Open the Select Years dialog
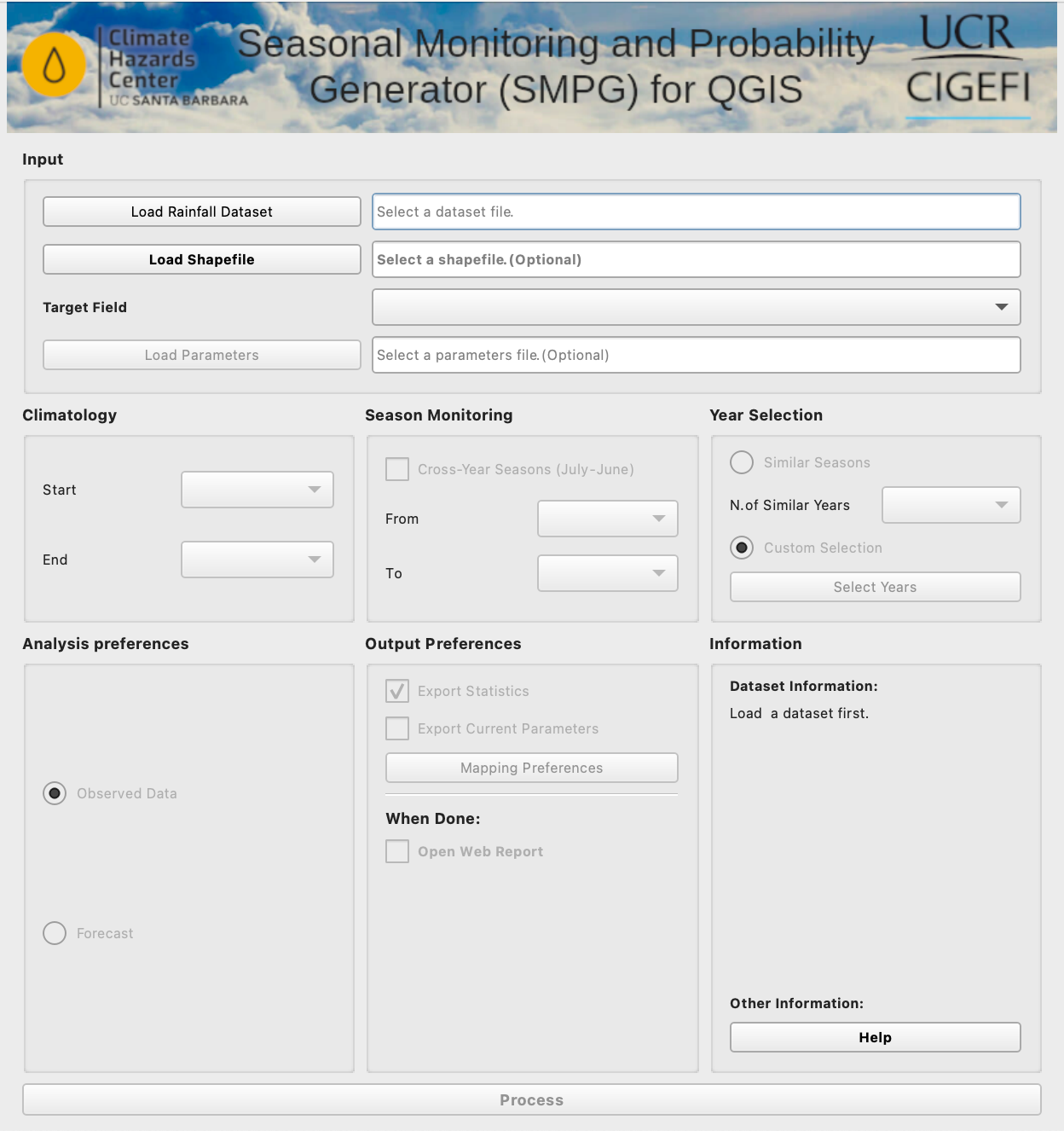The width and height of the screenshot is (1064, 1131). (875, 587)
